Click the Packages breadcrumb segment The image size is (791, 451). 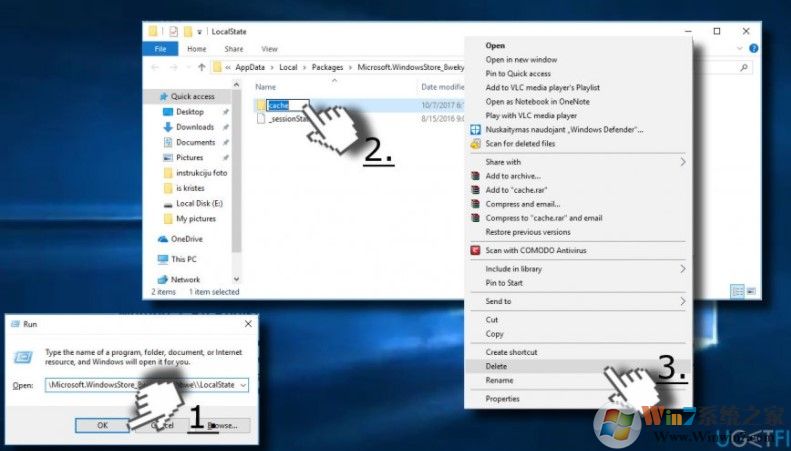point(327,67)
